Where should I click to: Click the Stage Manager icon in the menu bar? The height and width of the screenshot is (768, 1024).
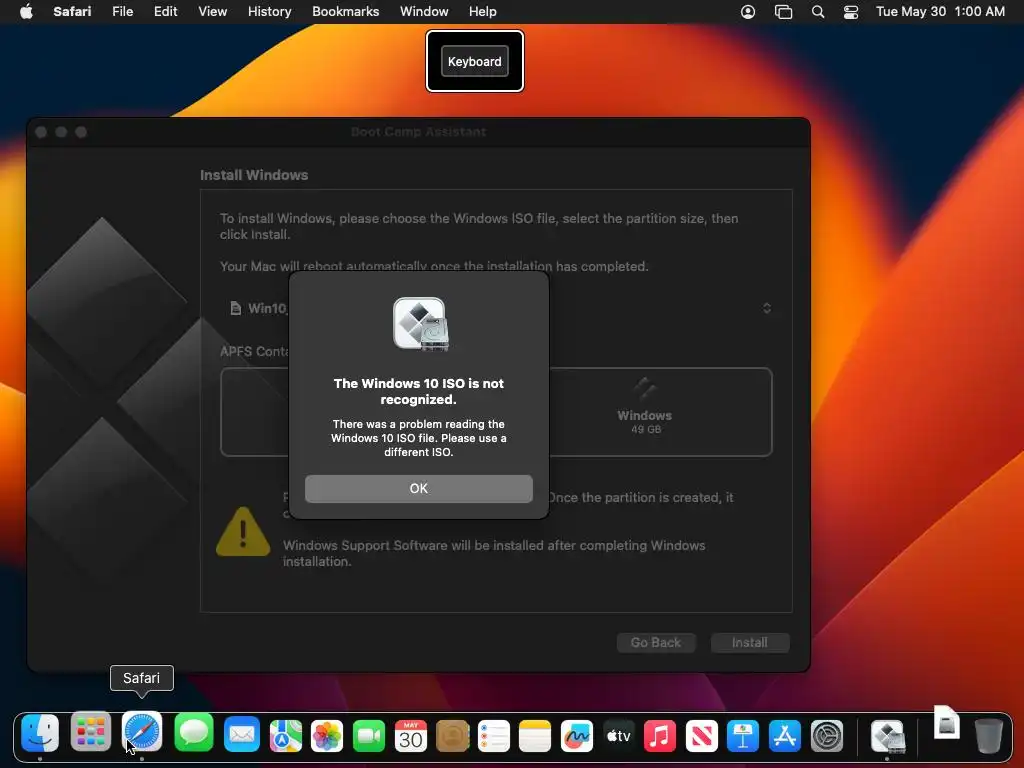point(783,12)
